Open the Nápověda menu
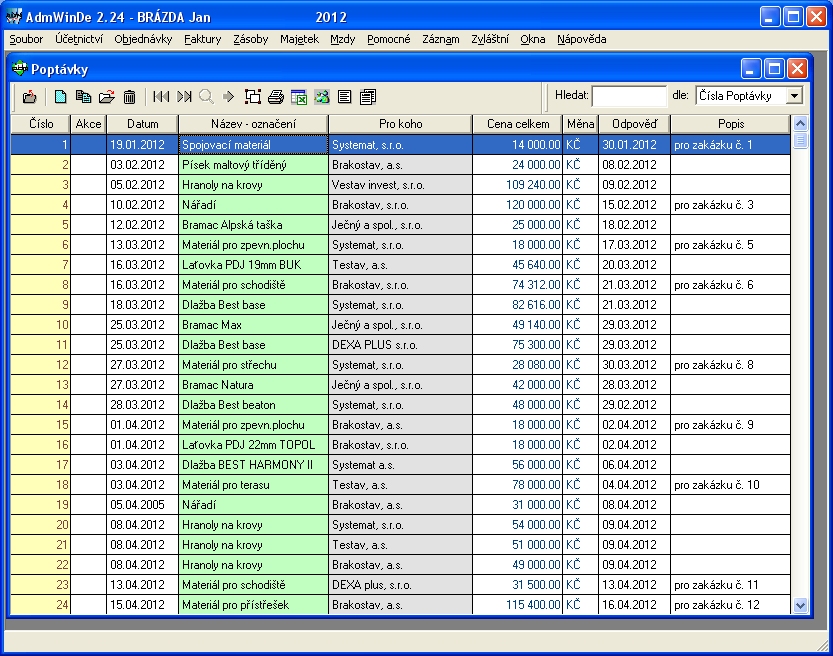 pyautogui.click(x=582, y=39)
